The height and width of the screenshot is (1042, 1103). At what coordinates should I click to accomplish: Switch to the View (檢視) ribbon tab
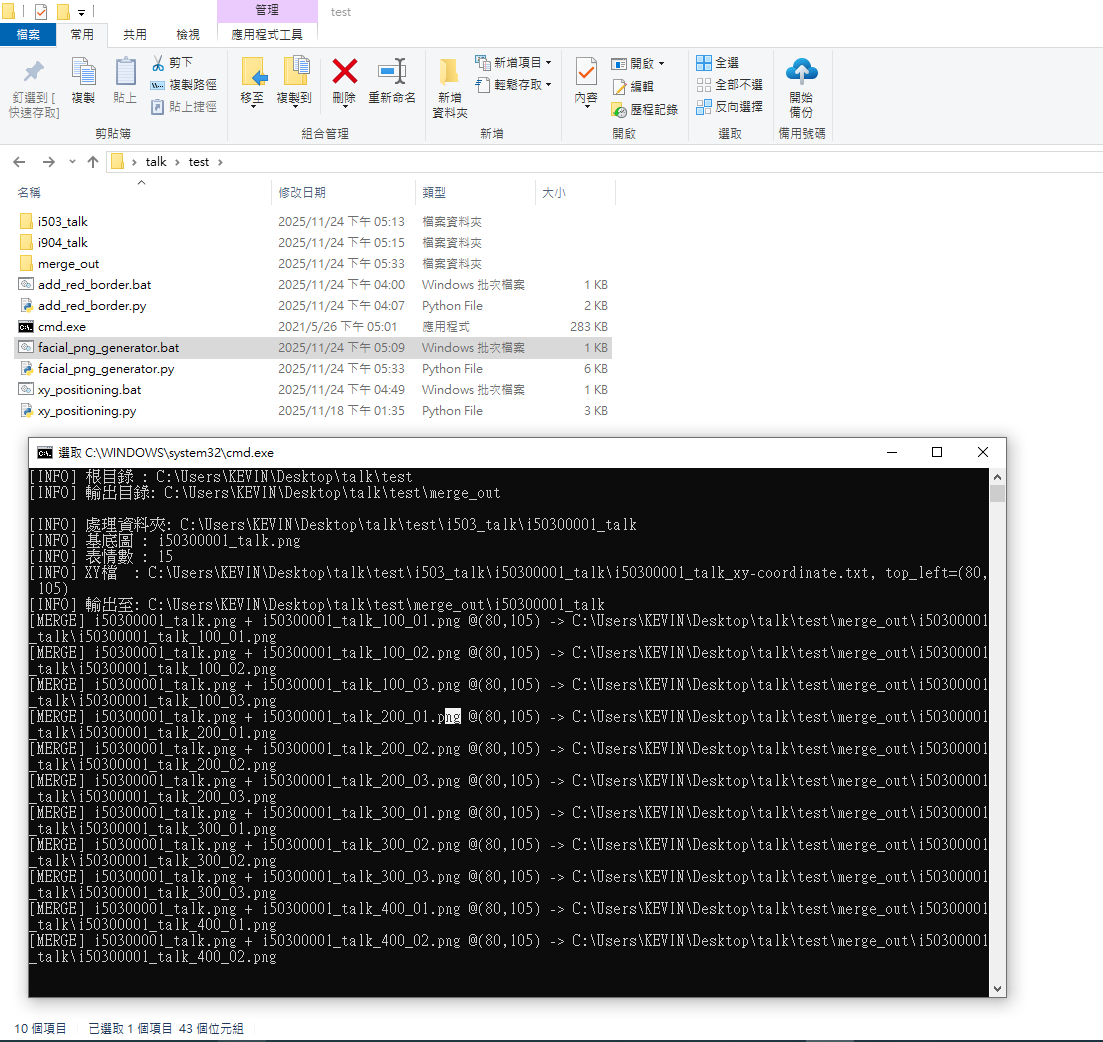(x=187, y=34)
